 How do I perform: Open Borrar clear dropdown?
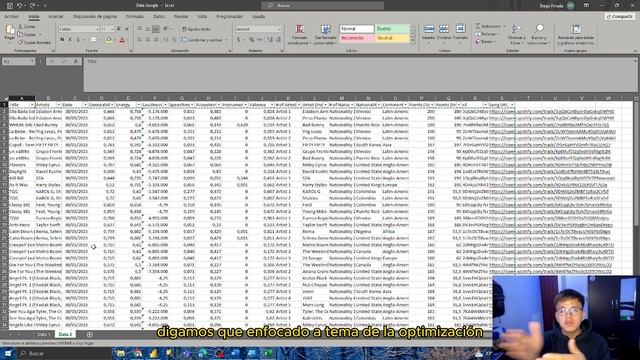485,41
